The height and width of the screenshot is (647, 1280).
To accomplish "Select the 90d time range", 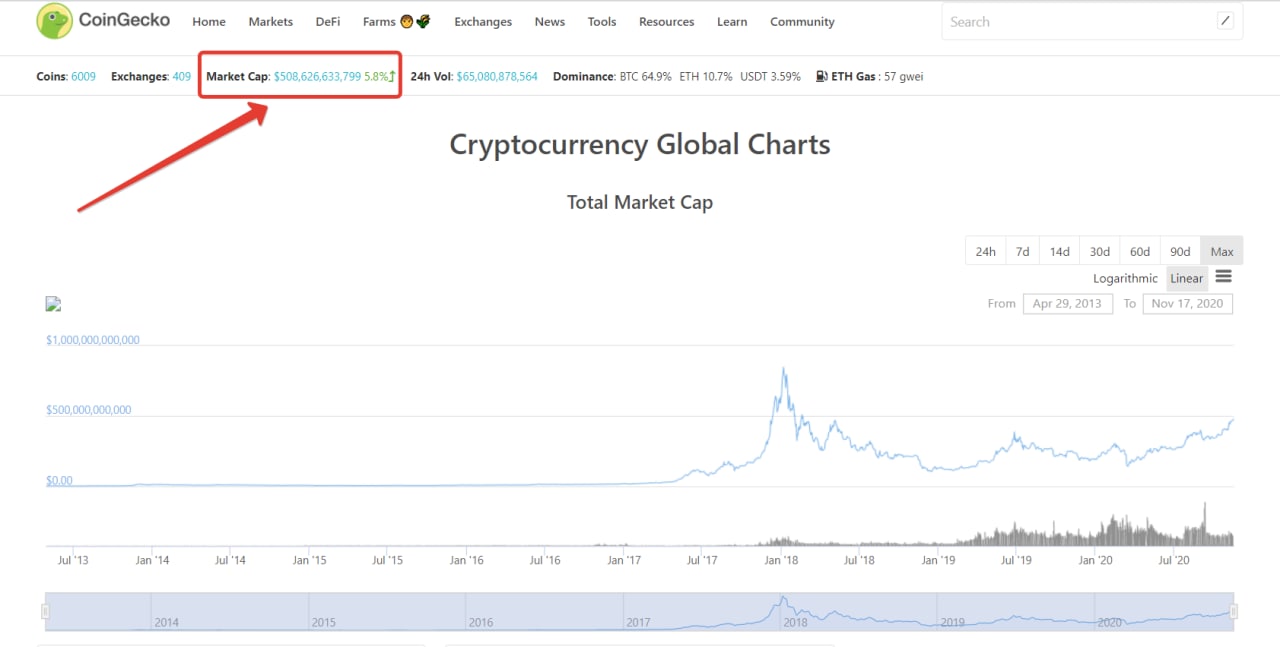I will click(1181, 251).
